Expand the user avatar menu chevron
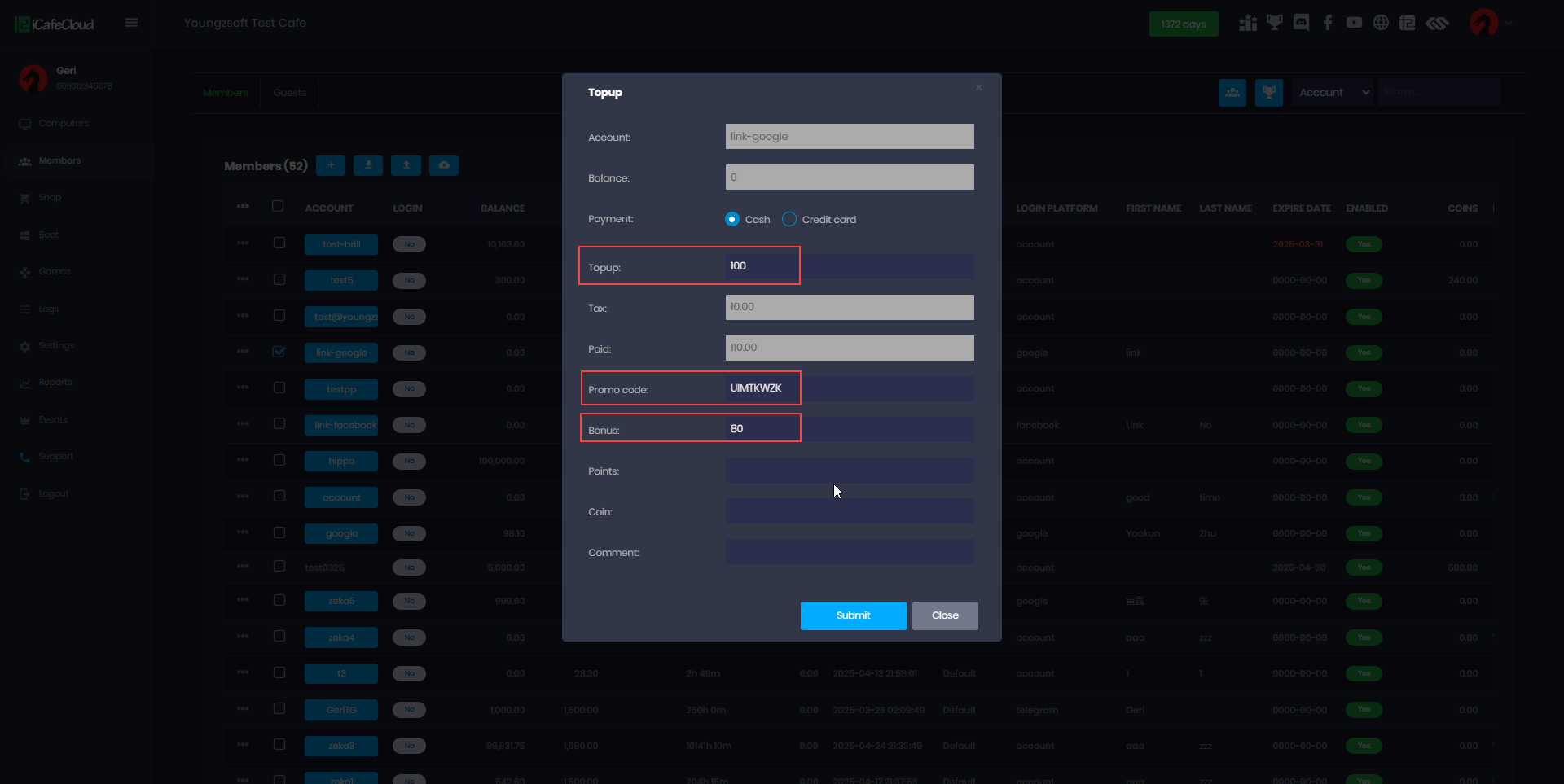This screenshot has height=784, width=1564. click(x=1509, y=24)
